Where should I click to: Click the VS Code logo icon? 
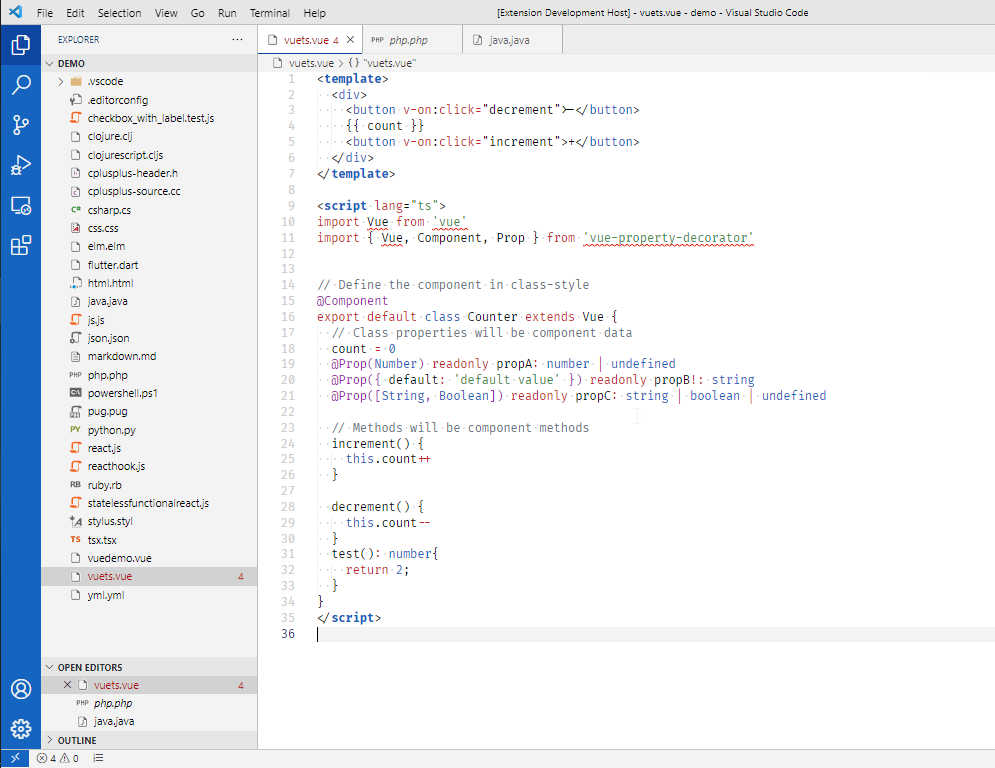click(16, 12)
